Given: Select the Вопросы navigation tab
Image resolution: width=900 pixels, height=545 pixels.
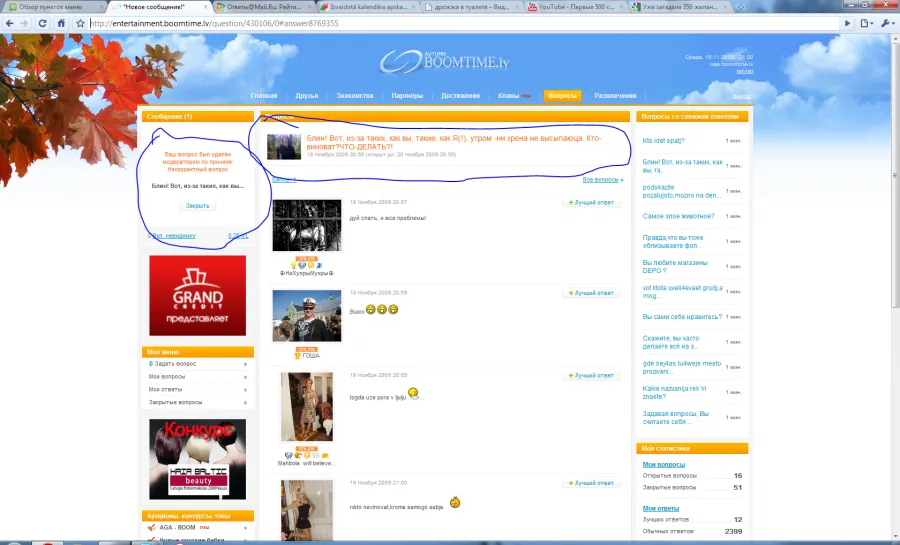Looking at the screenshot, I should pos(562,96).
